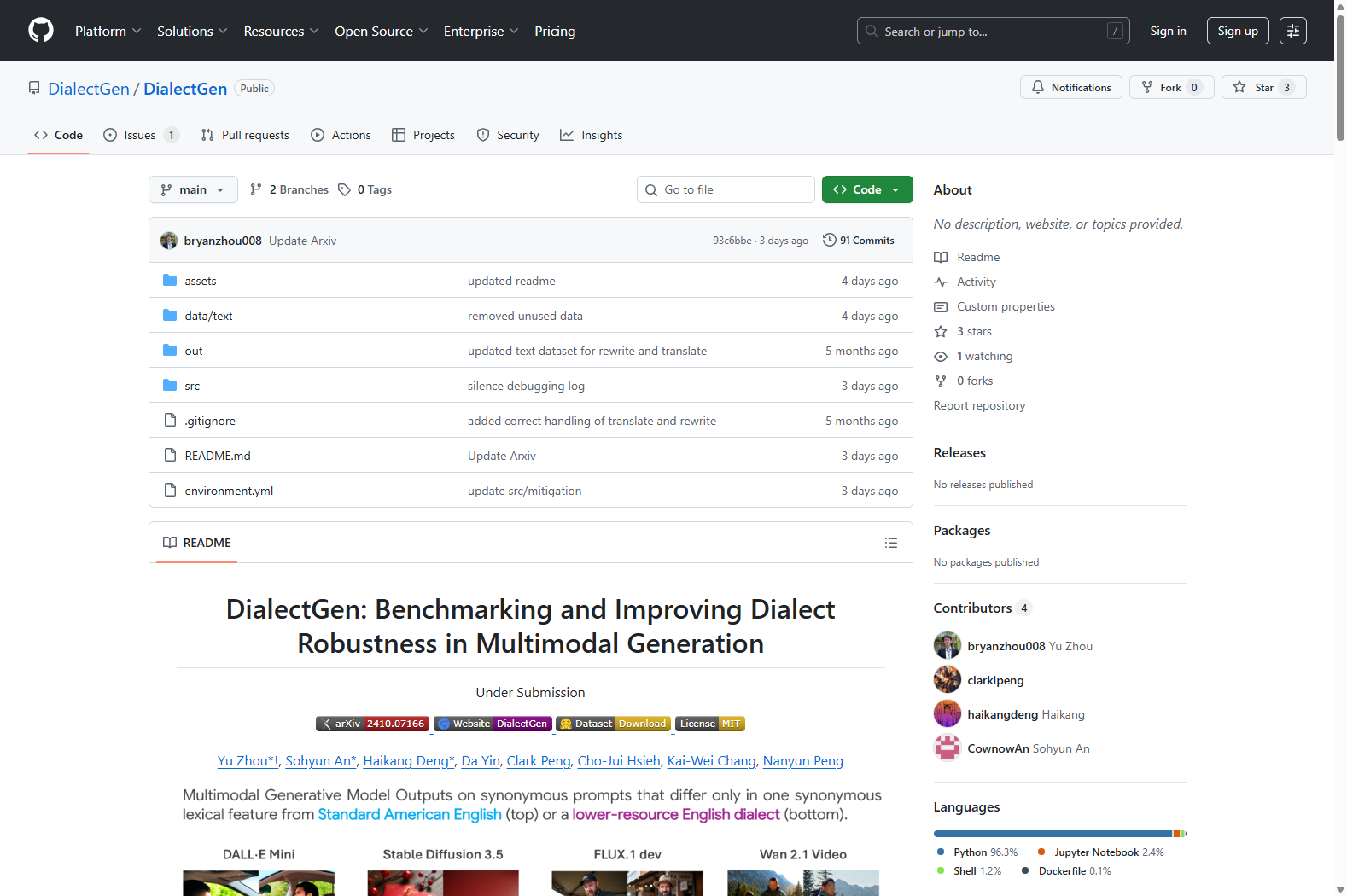
Task: Expand the Resources menu
Action: point(282,31)
